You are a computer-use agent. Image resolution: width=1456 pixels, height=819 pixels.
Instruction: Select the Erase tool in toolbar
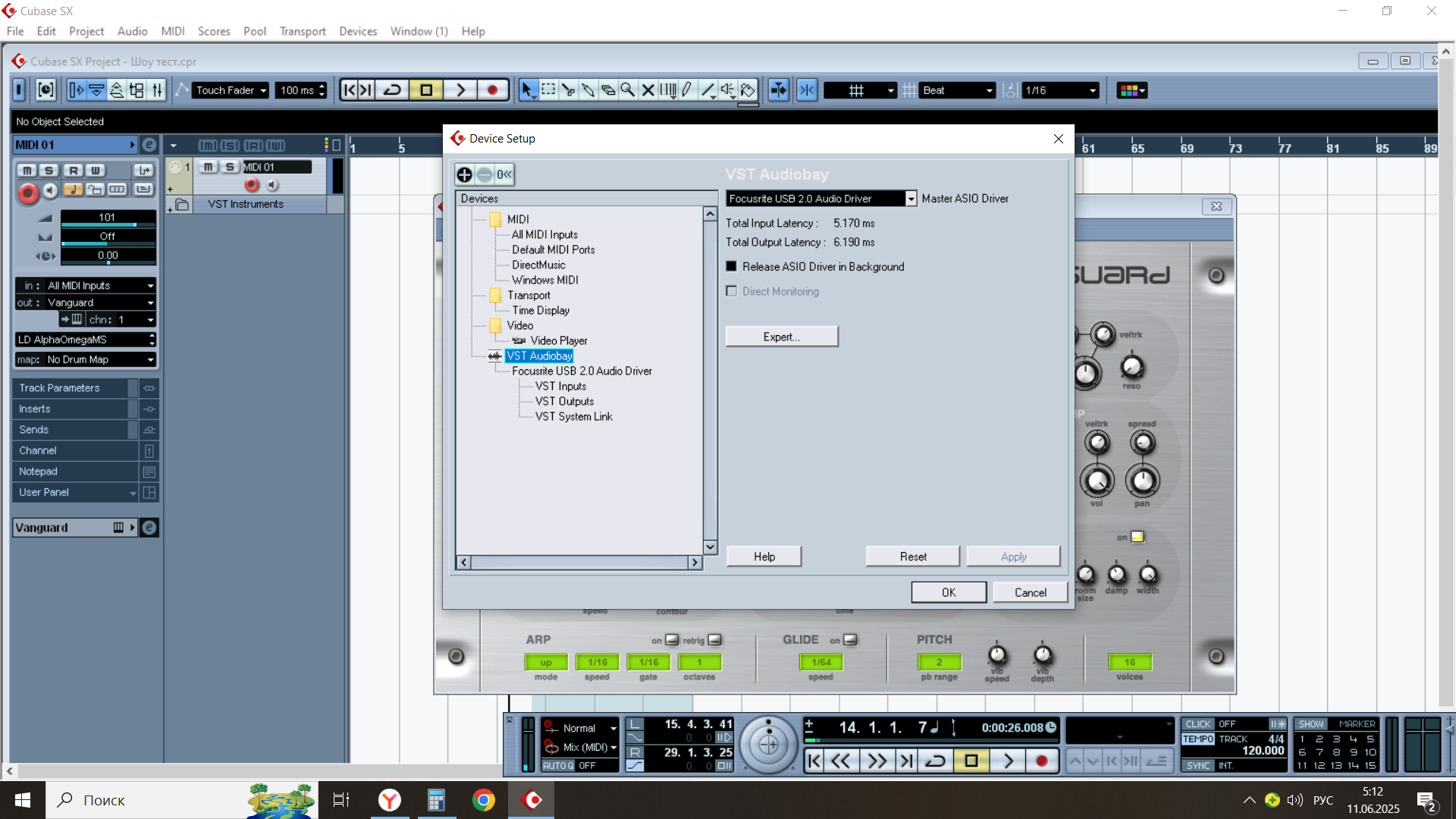608,90
